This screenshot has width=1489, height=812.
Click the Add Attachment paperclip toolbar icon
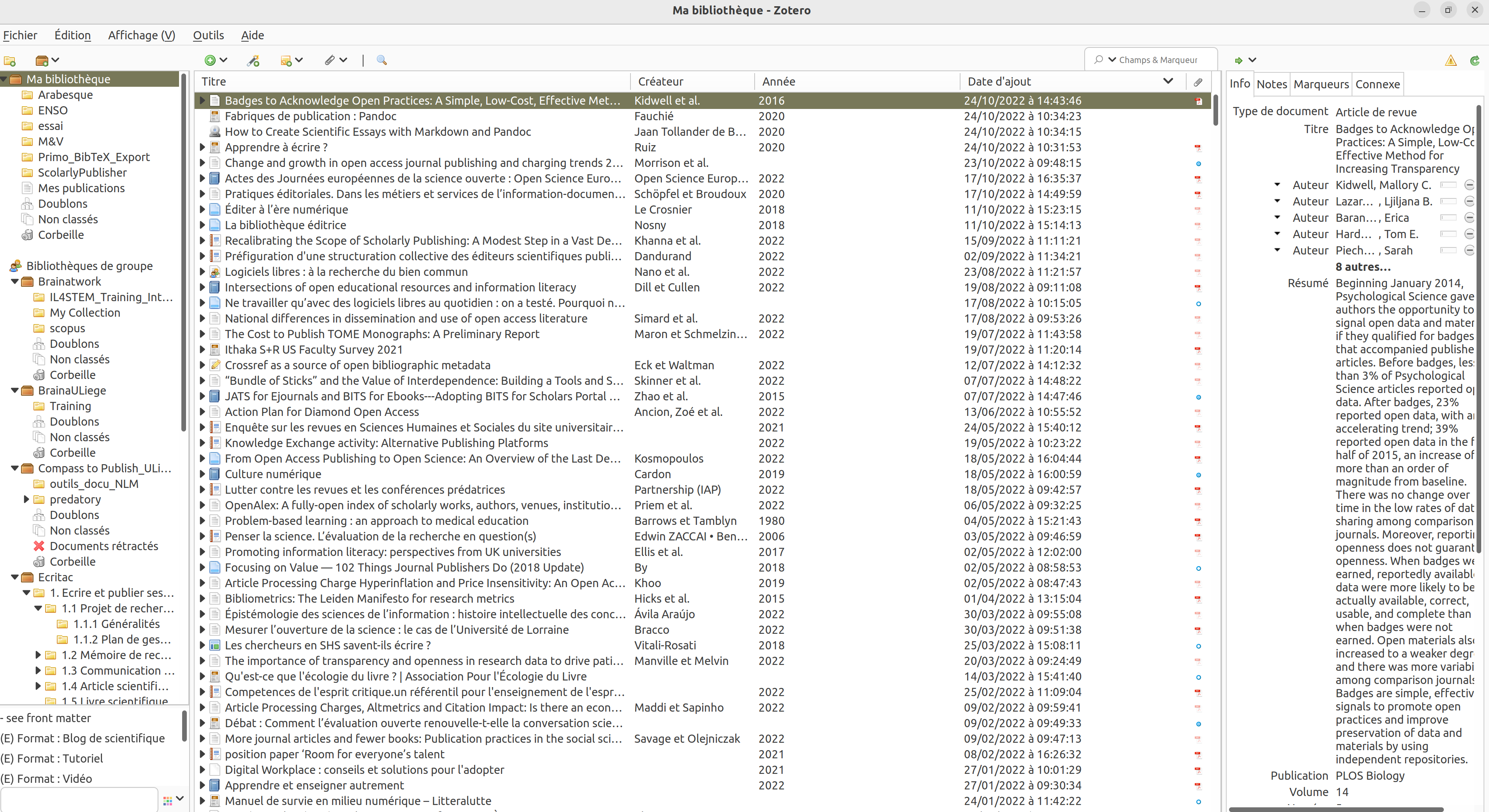coord(330,60)
